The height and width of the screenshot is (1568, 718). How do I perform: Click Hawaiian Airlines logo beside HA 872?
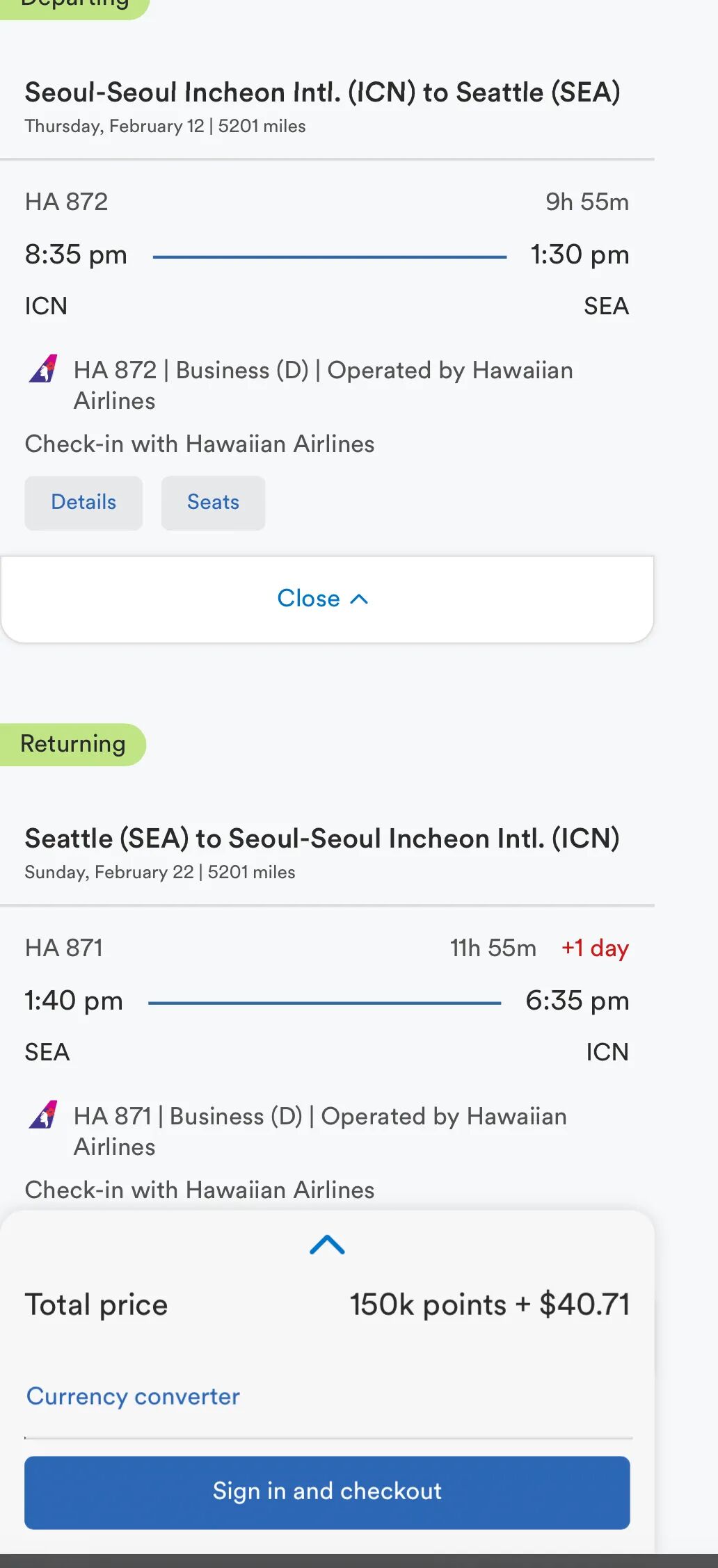[x=43, y=369]
